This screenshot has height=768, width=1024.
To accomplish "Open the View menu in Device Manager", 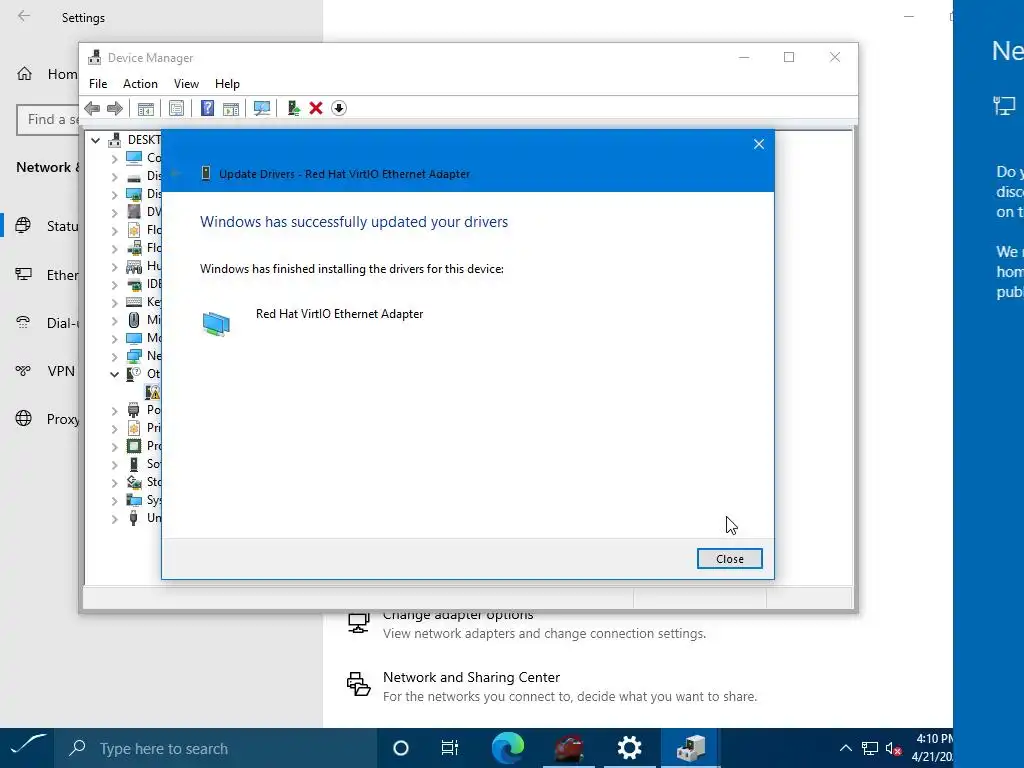I will coord(186,84).
